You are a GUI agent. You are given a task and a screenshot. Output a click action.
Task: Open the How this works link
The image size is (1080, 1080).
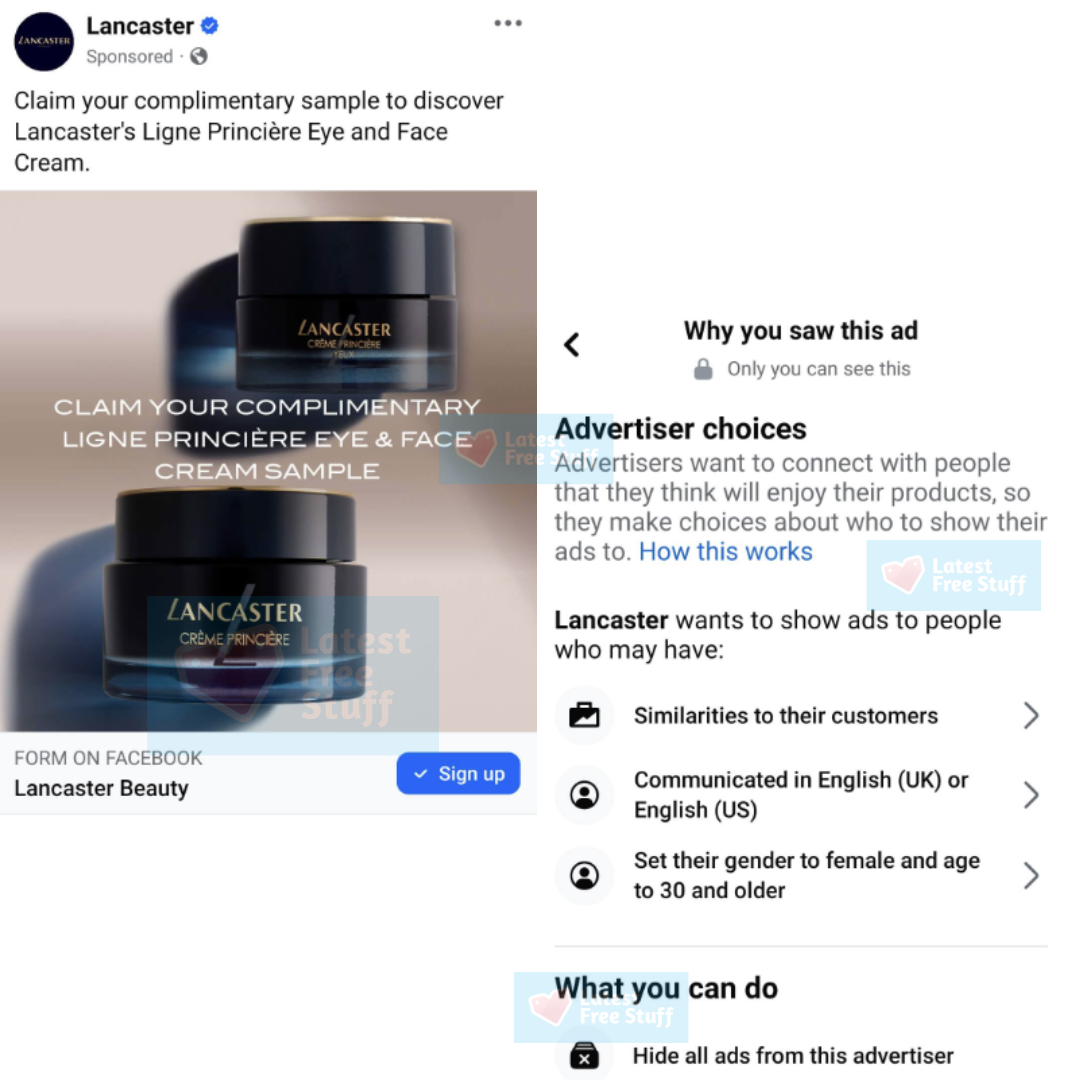pyautogui.click(x=725, y=552)
